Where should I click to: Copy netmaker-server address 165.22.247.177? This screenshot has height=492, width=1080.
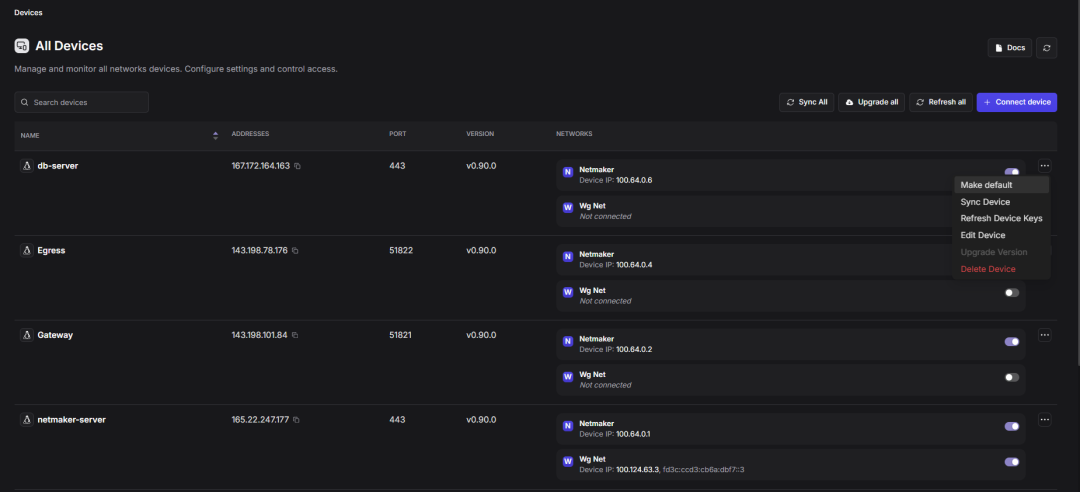click(x=296, y=420)
